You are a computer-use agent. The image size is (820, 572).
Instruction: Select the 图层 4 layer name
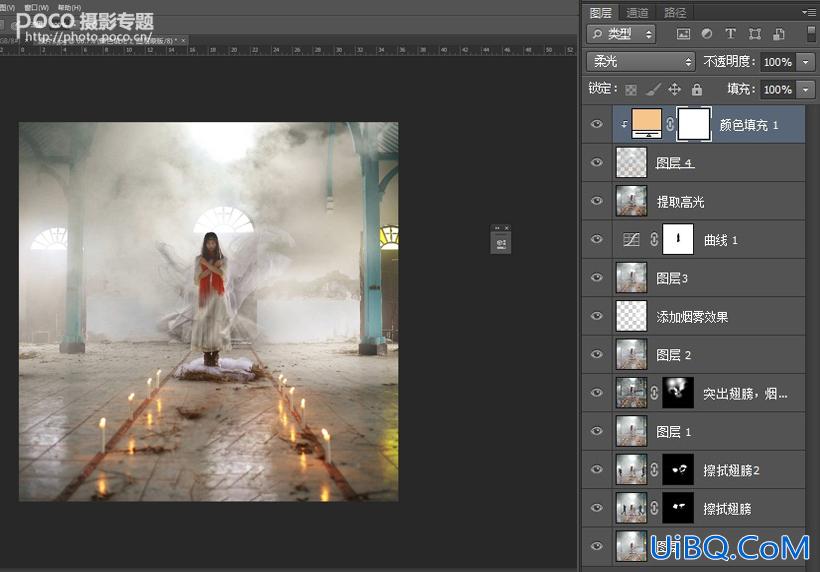tap(675, 163)
